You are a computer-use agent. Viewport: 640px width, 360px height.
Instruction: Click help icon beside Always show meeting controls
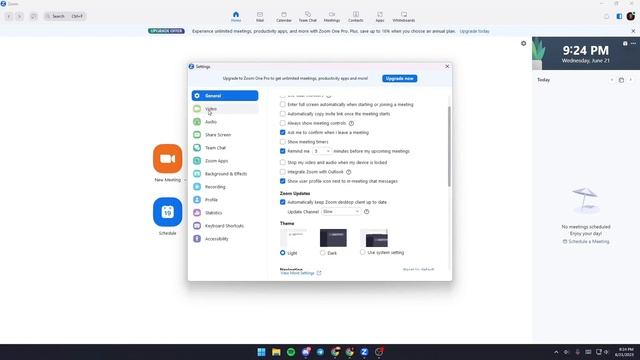tap(351, 123)
